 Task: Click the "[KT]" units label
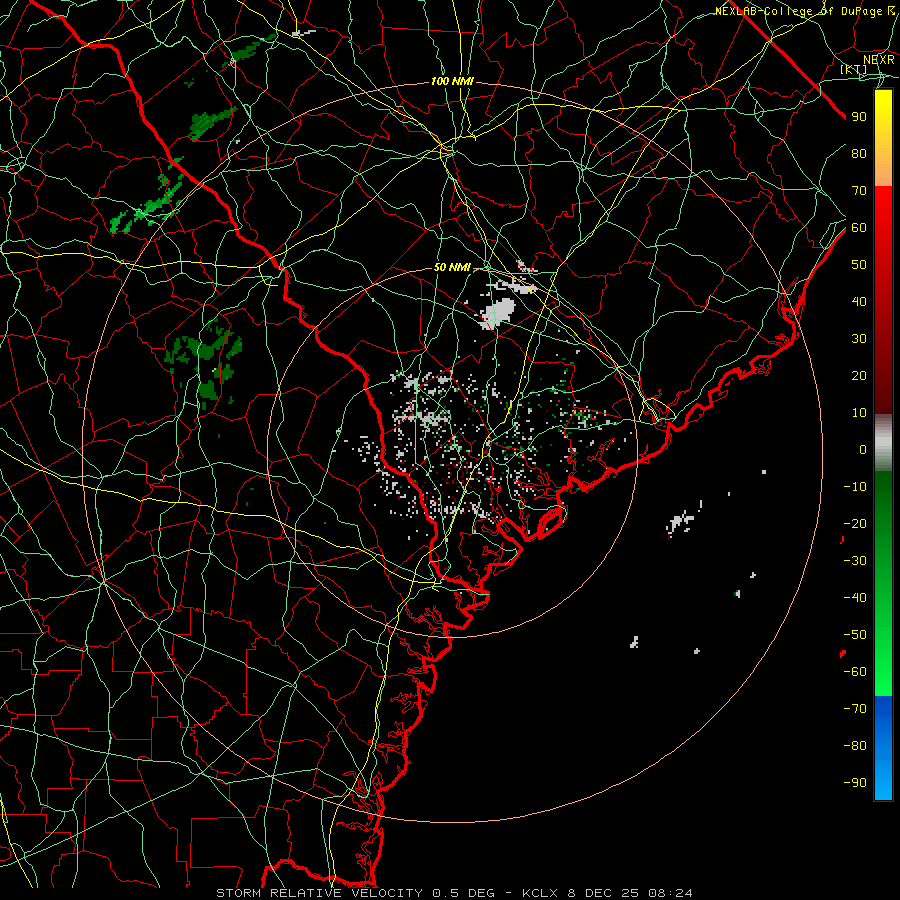[x=854, y=69]
